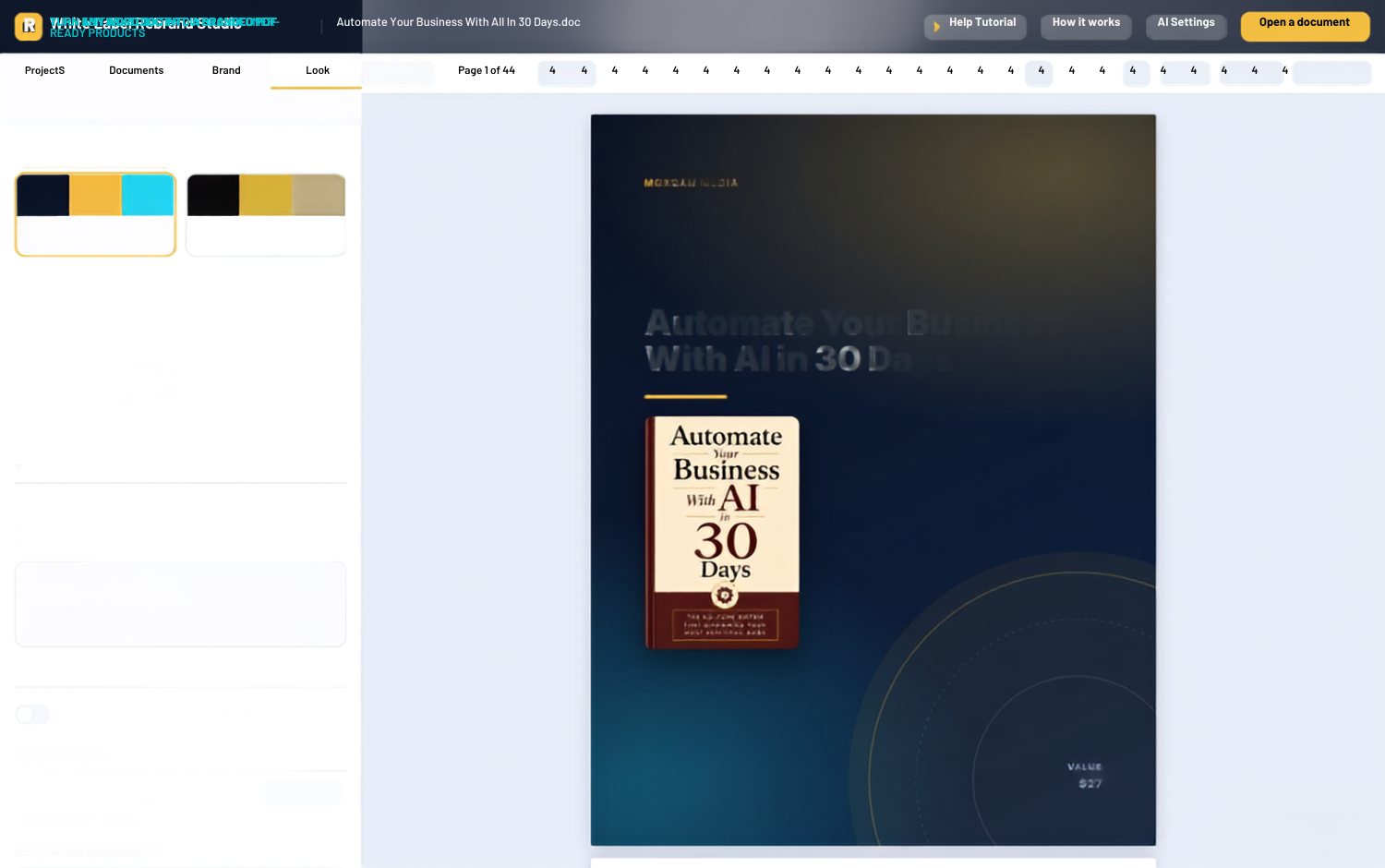The image size is (1385, 868).
Task: Choose the black, gold and tan palette
Action: [x=266, y=214]
